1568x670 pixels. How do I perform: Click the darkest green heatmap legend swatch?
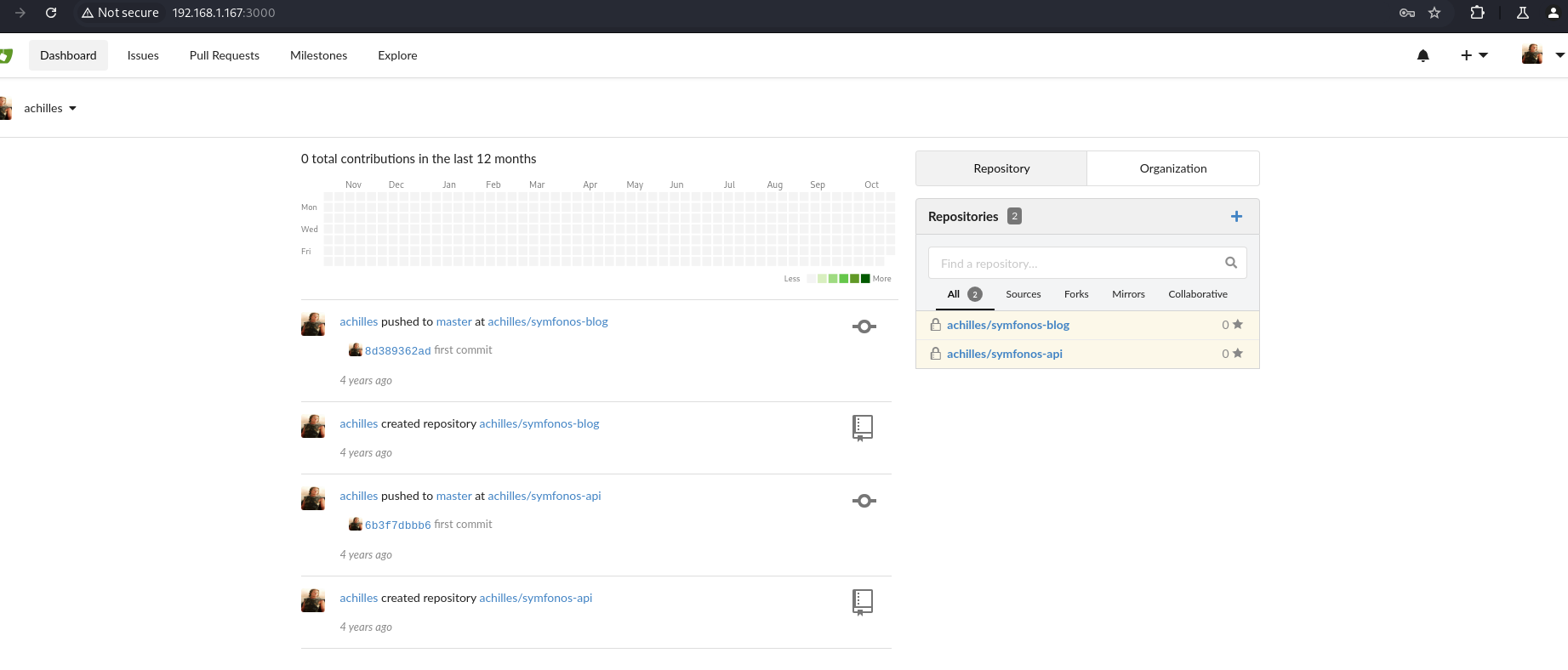click(865, 279)
